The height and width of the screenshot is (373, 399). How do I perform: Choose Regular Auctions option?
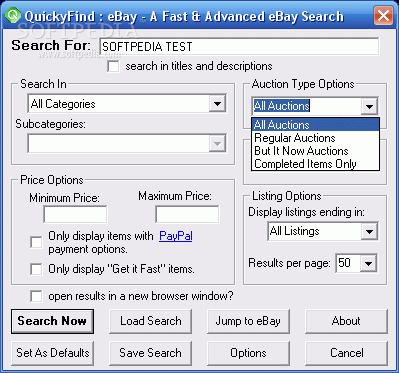pyautogui.click(x=315, y=138)
